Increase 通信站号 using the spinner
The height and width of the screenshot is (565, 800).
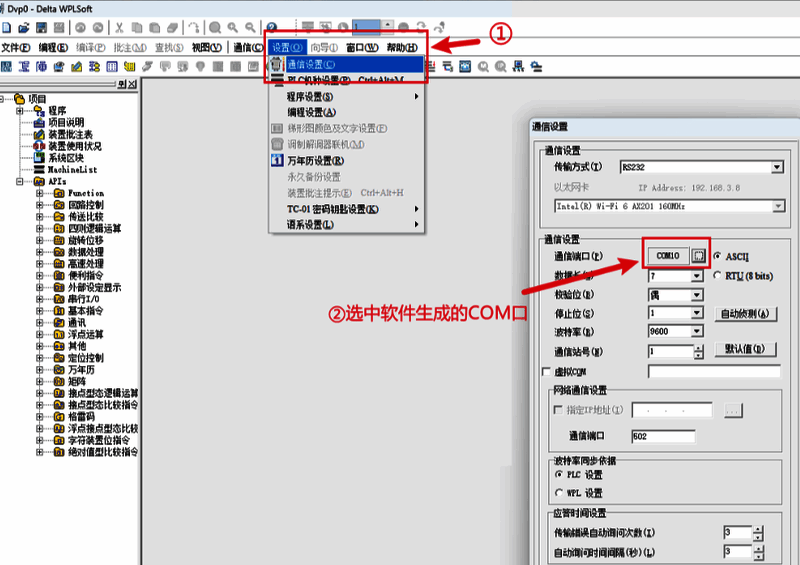point(698,348)
